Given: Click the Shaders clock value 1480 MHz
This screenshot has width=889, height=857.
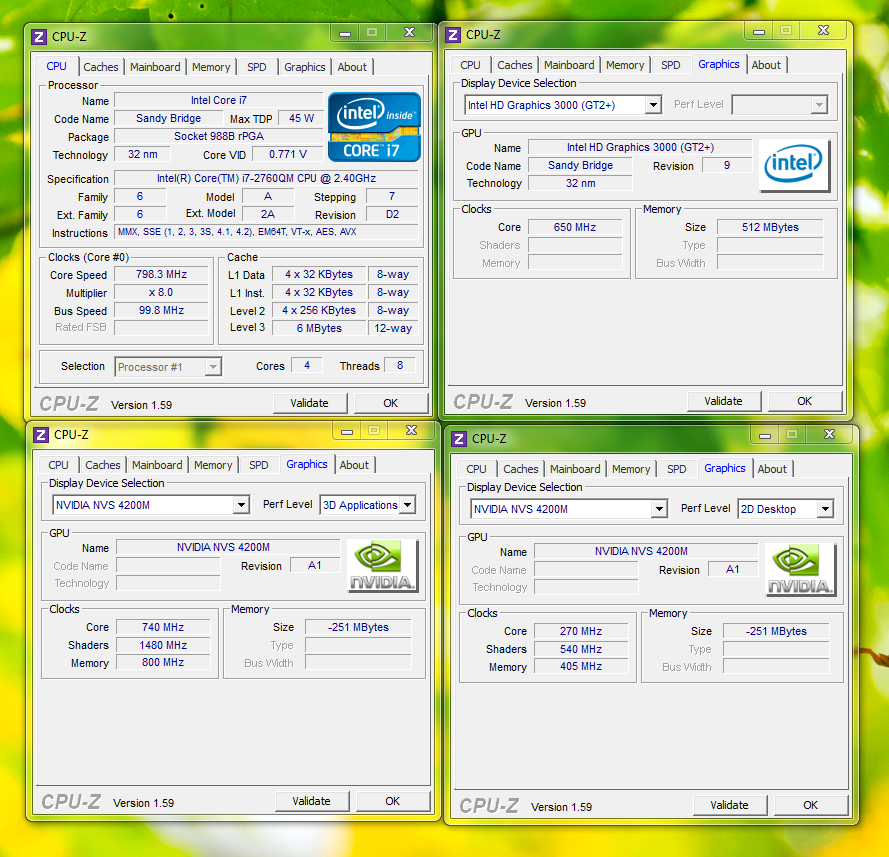Looking at the screenshot, I should click(163, 645).
